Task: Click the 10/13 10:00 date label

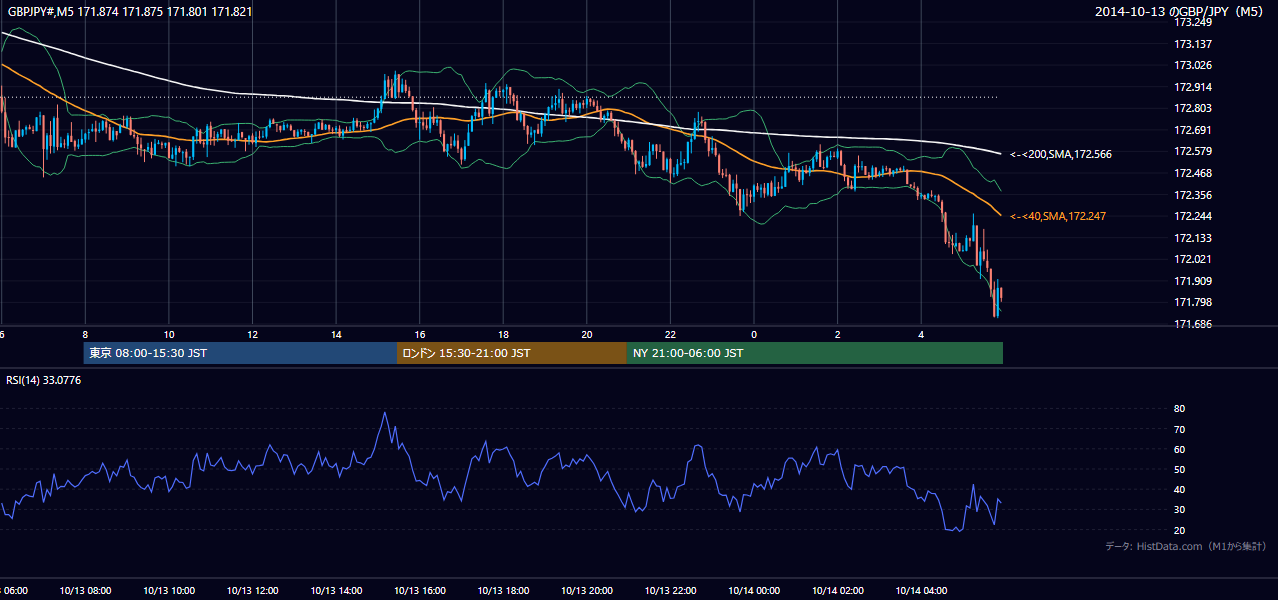Action: 169,590
